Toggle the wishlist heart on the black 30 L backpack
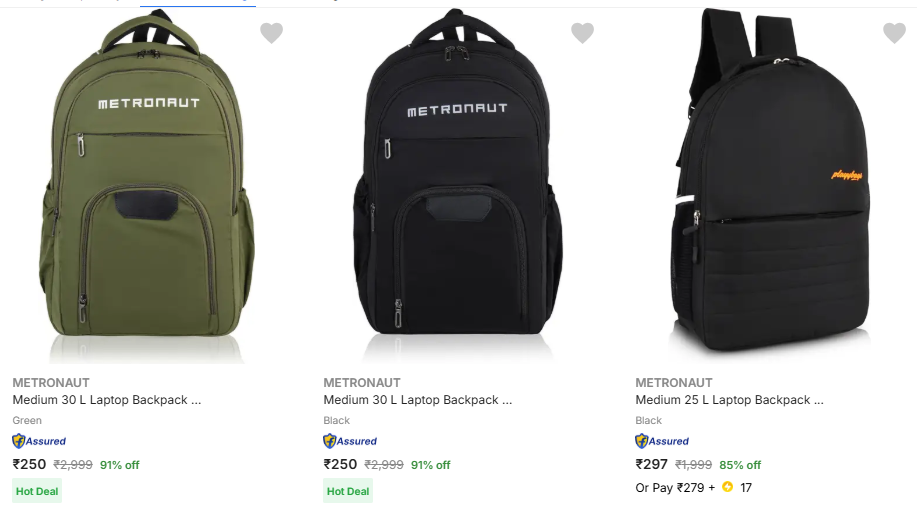917x506 pixels. (x=582, y=33)
